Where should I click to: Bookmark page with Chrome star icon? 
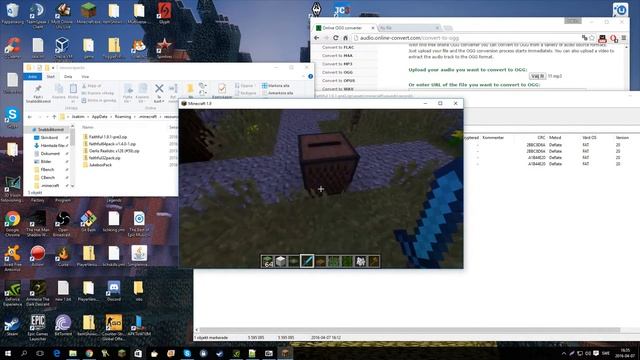592,38
